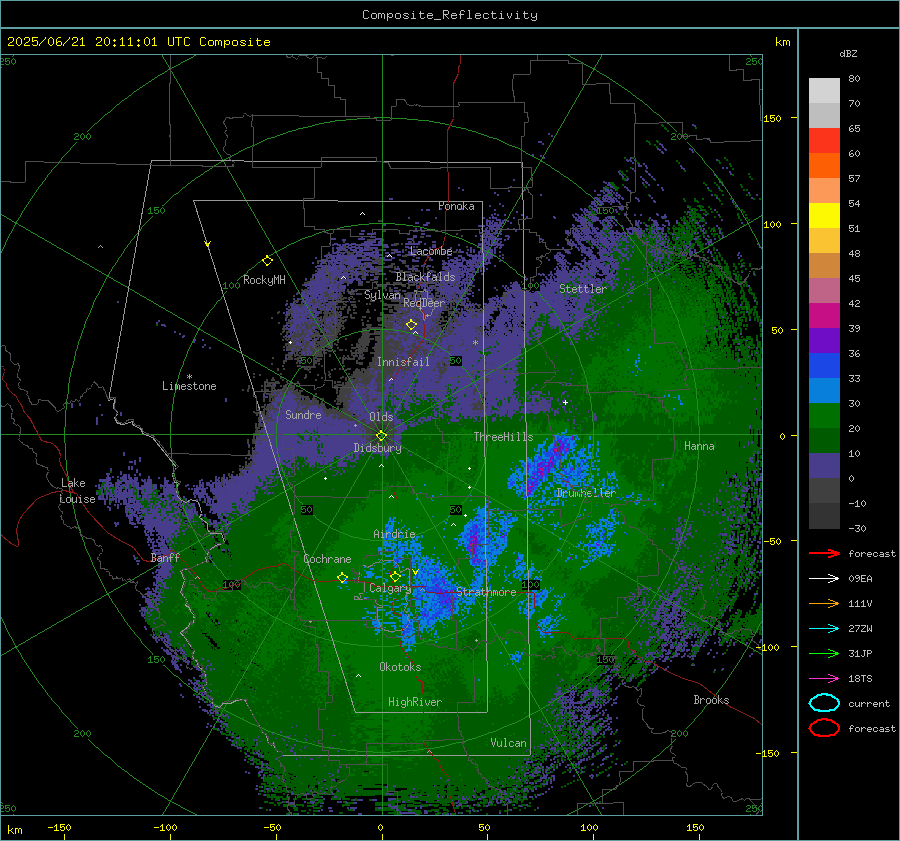Click the Blackfalds city label
This screenshot has height=841, width=900.
click(x=425, y=277)
